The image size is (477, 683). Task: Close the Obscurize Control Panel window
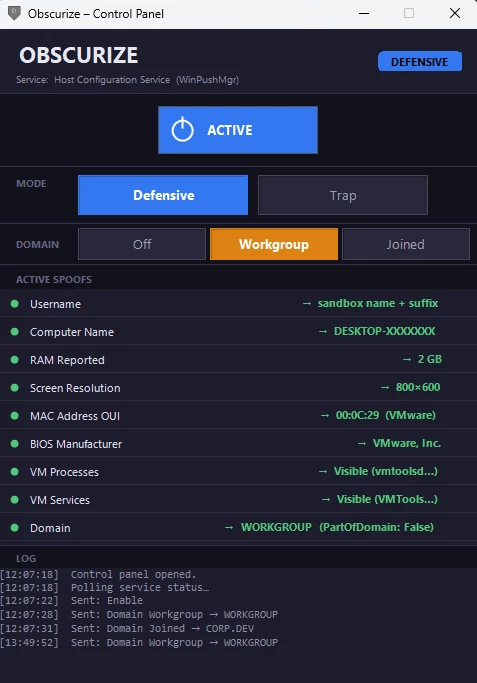(x=455, y=14)
